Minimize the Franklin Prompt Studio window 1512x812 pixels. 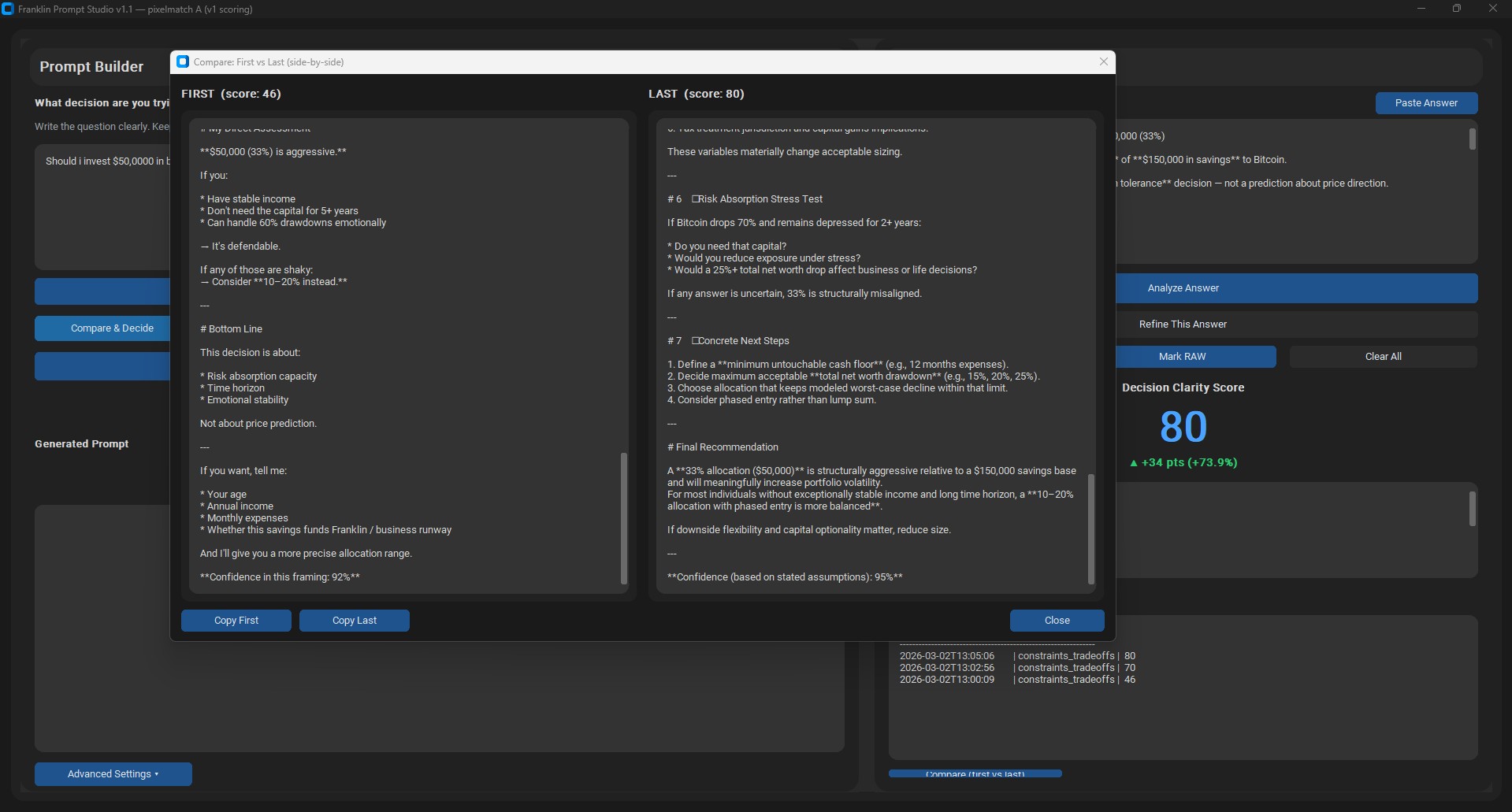tap(1421, 9)
